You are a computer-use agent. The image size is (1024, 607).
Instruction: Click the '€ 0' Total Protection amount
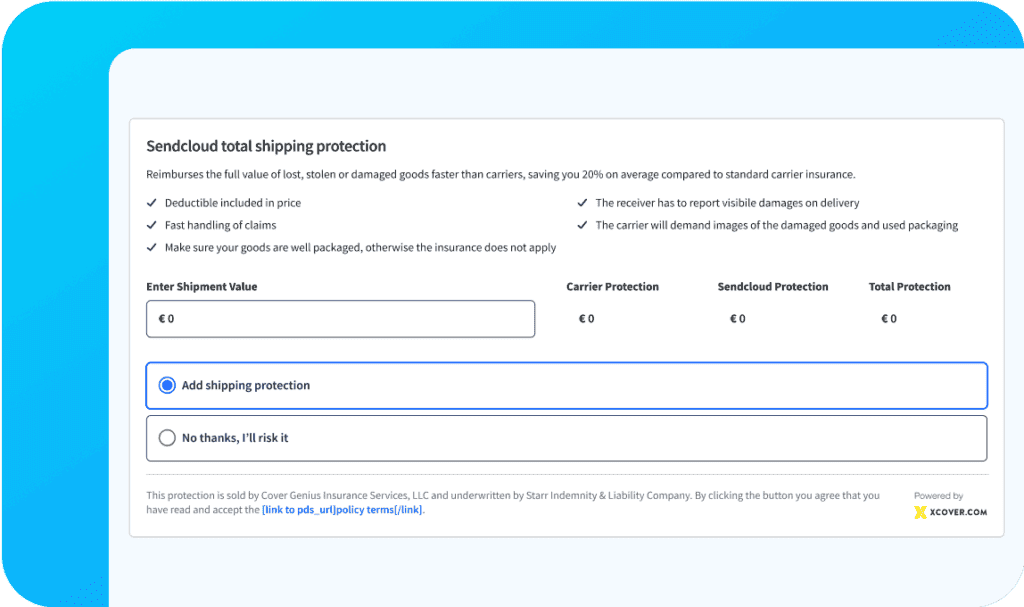coord(889,318)
